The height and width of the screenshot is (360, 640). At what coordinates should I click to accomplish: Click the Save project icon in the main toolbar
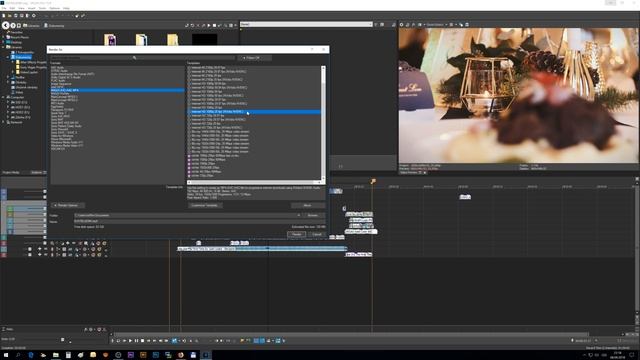[x=16, y=16]
